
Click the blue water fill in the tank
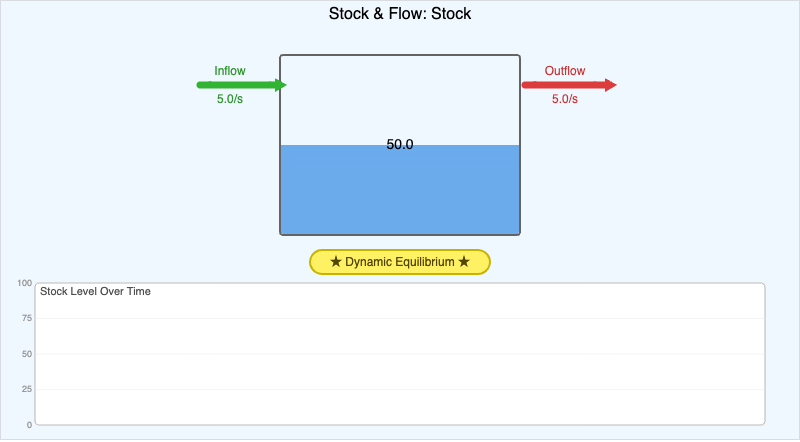(400, 195)
